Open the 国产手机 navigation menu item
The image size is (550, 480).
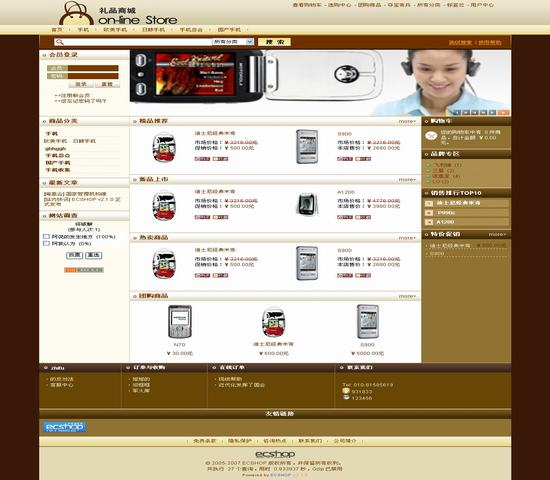tap(229, 30)
